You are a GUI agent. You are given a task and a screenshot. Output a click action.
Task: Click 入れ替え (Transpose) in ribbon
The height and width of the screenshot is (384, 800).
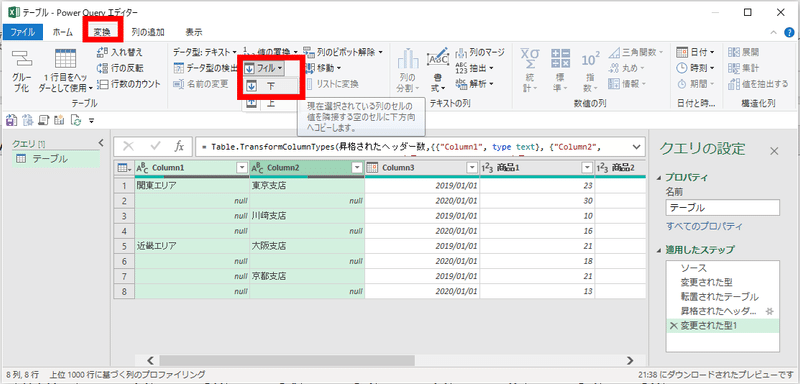[x=120, y=53]
